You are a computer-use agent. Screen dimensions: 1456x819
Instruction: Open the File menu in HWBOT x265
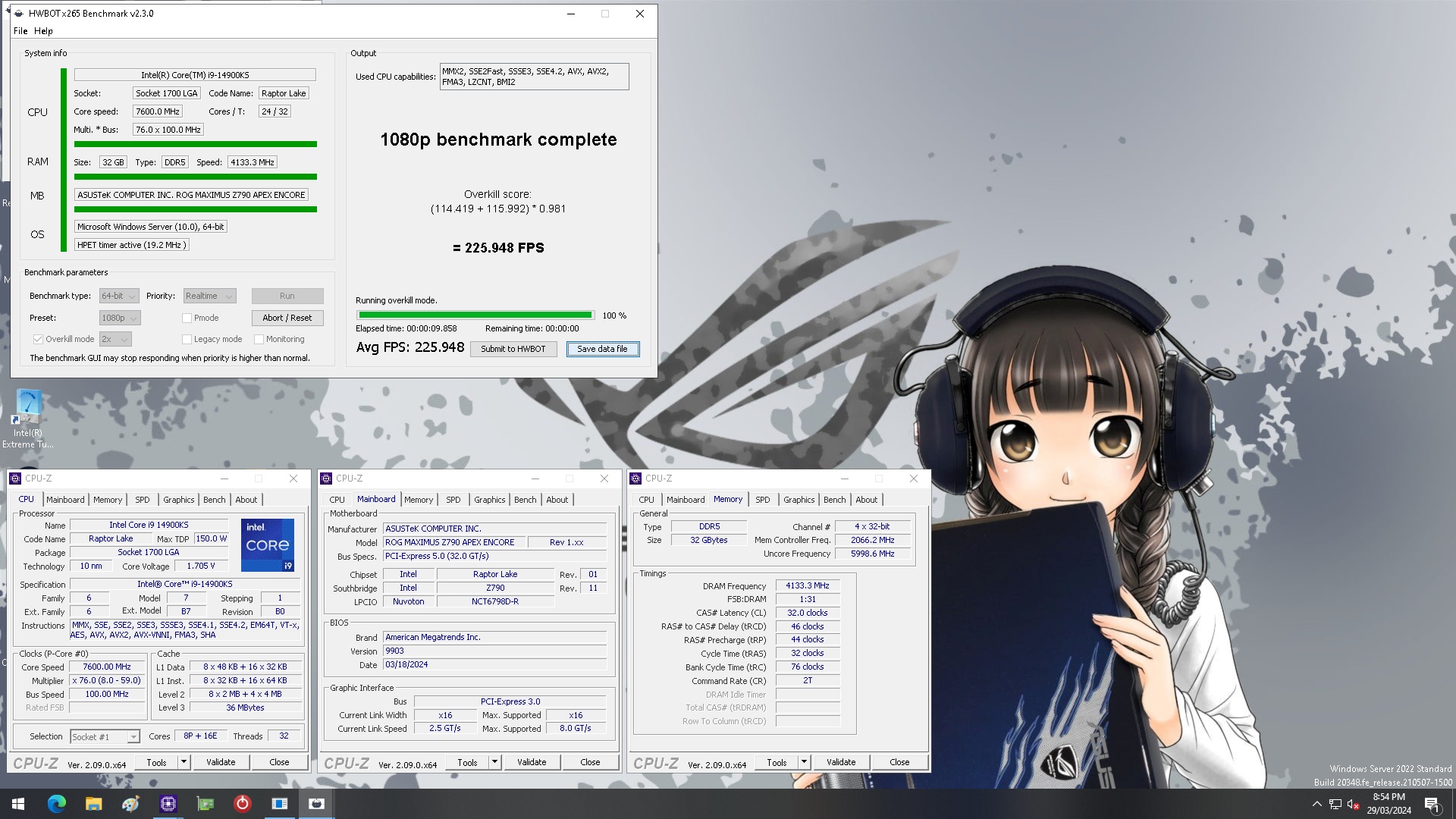(x=20, y=31)
